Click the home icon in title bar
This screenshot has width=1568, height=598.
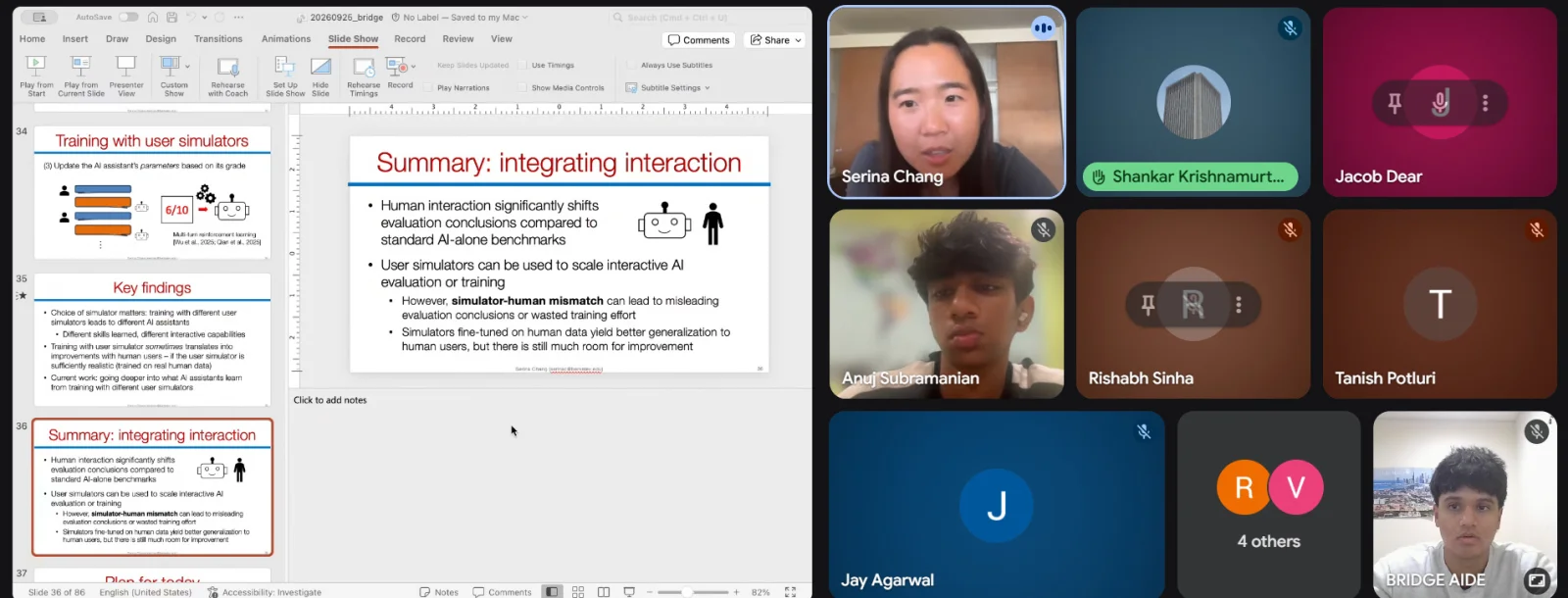pos(153,18)
